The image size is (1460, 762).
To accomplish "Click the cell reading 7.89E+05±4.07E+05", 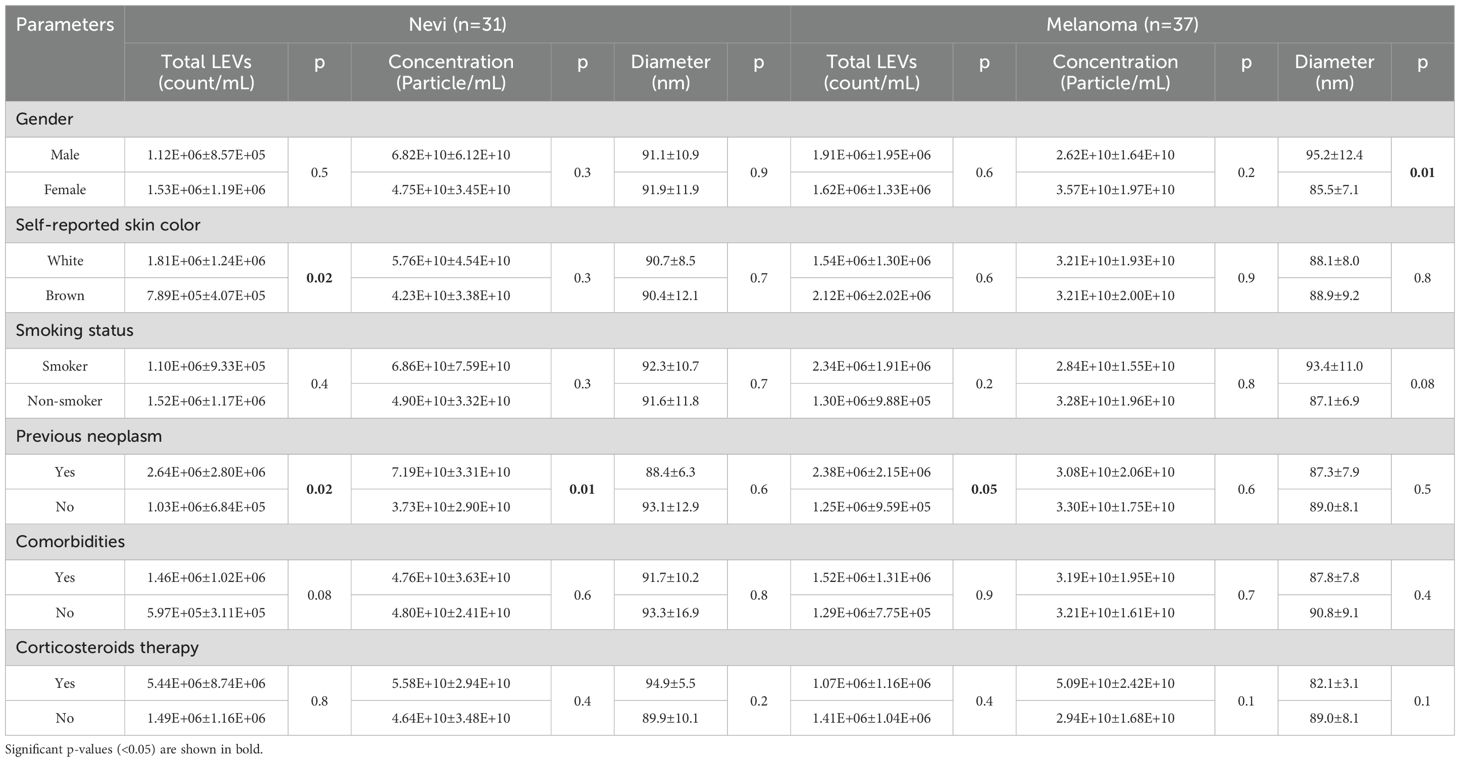I will pos(205,295).
